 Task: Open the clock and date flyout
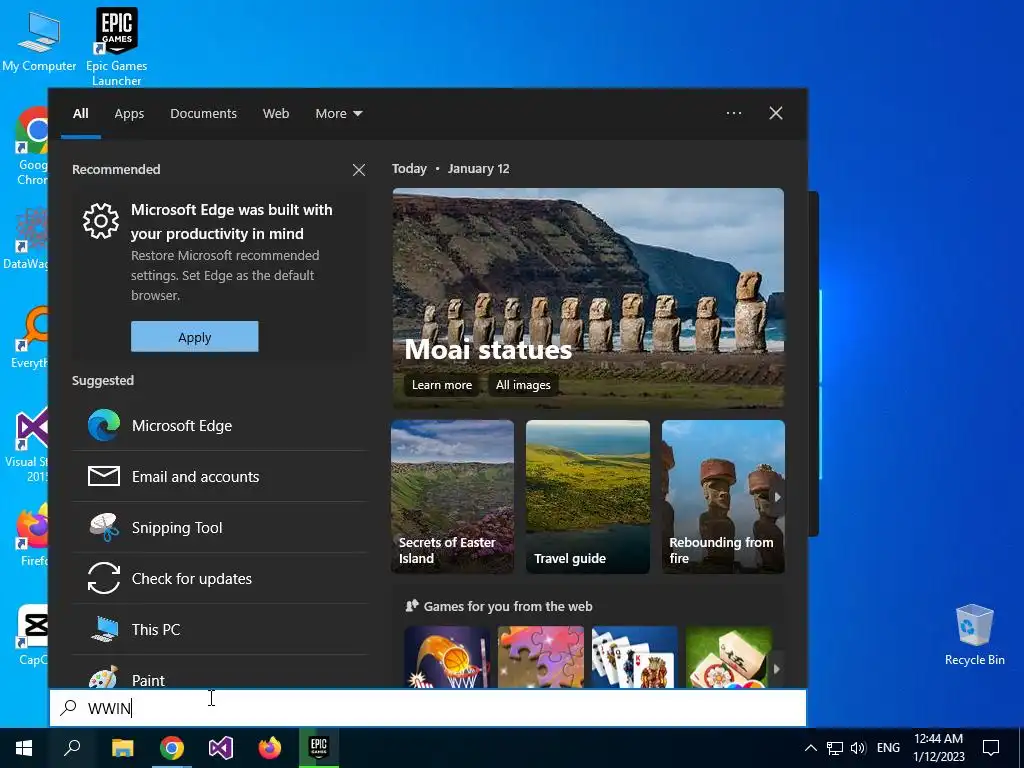tap(938, 748)
